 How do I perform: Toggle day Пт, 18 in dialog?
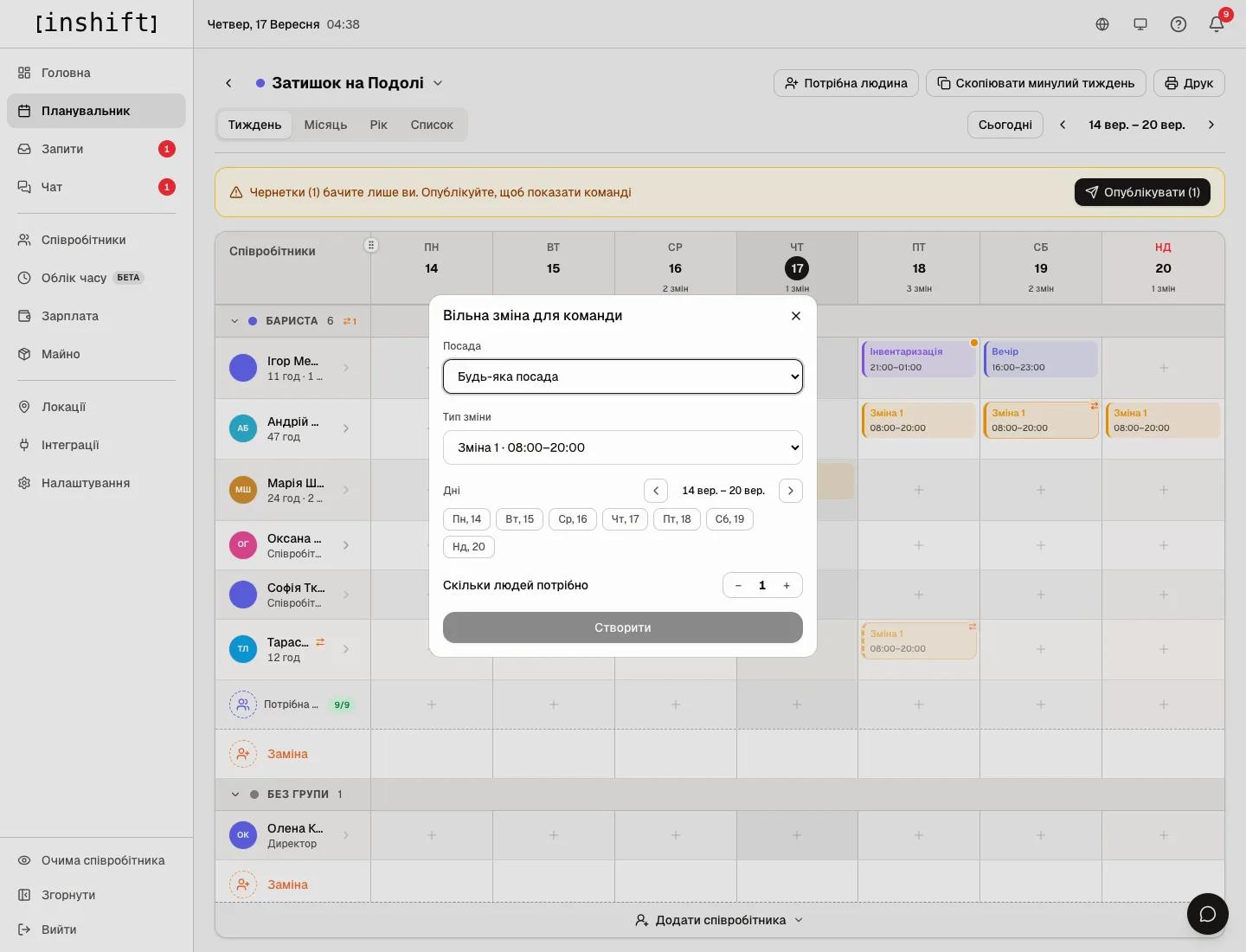point(678,519)
